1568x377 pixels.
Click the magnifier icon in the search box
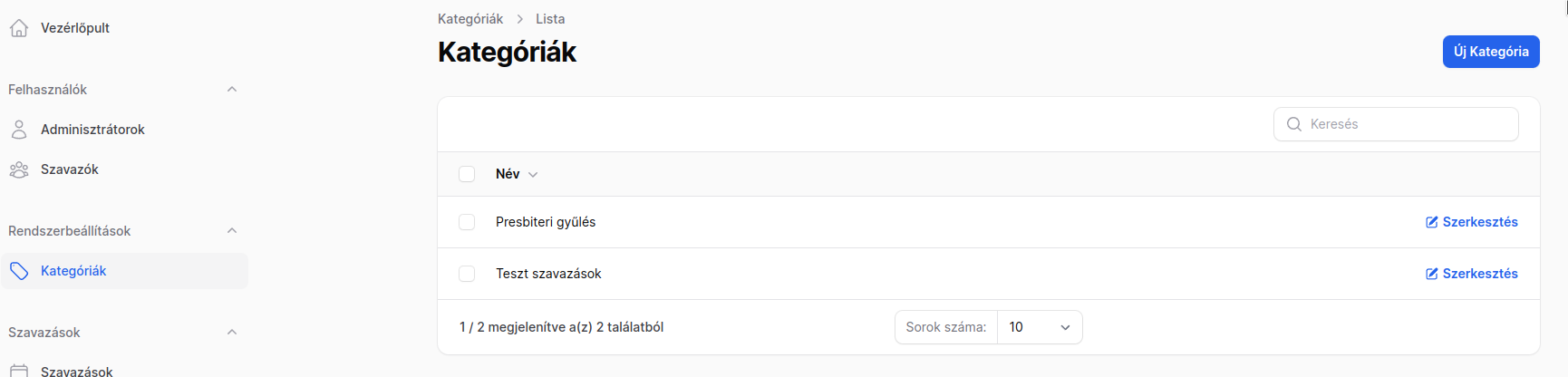click(1294, 124)
